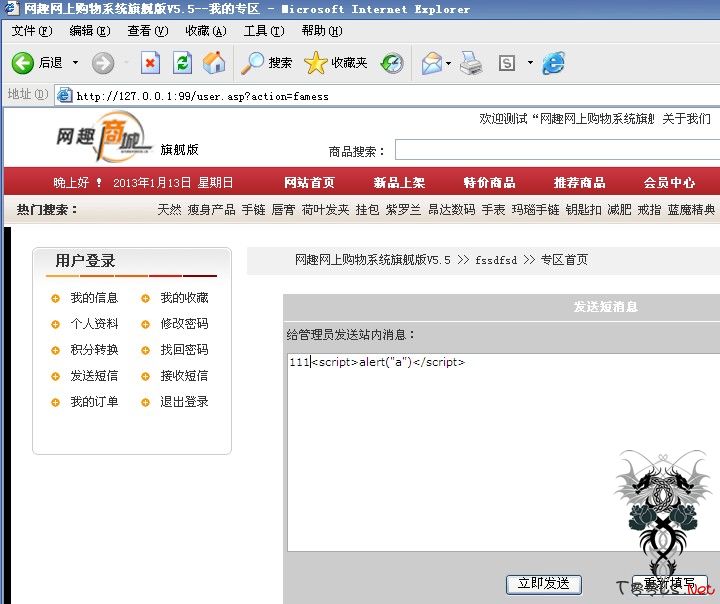Click the History clock toolbar icon
This screenshot has width=720, height=604.
392,63
